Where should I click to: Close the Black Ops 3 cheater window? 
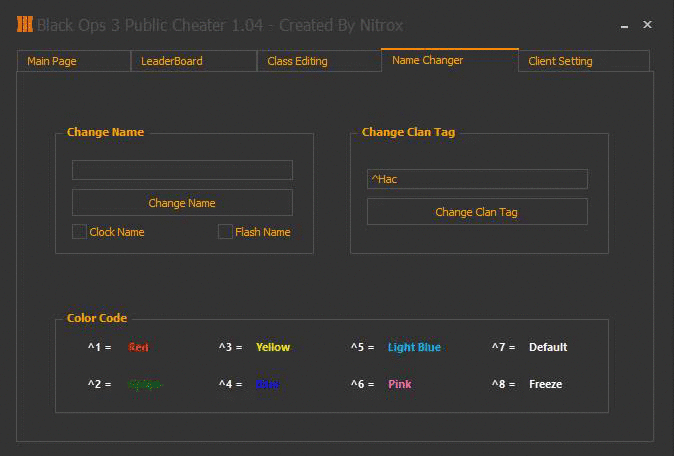click(x=647, y=24)
